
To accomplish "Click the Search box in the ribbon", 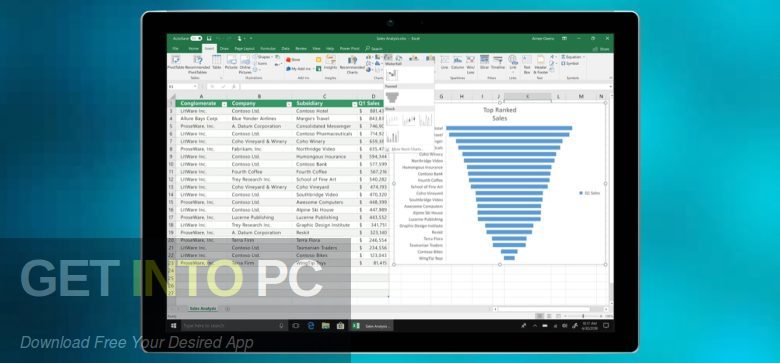I will 374,49.
